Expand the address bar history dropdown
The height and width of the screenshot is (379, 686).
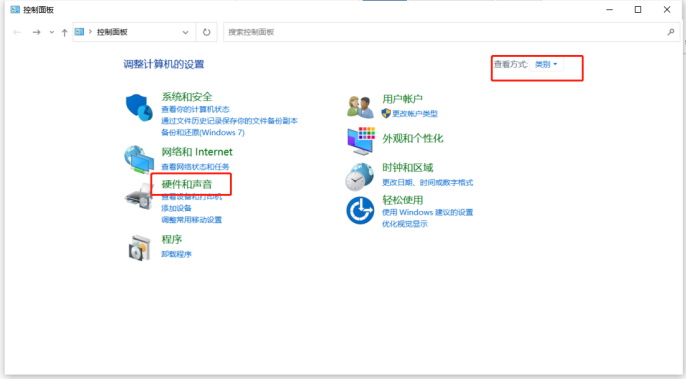tap(186, 32)
